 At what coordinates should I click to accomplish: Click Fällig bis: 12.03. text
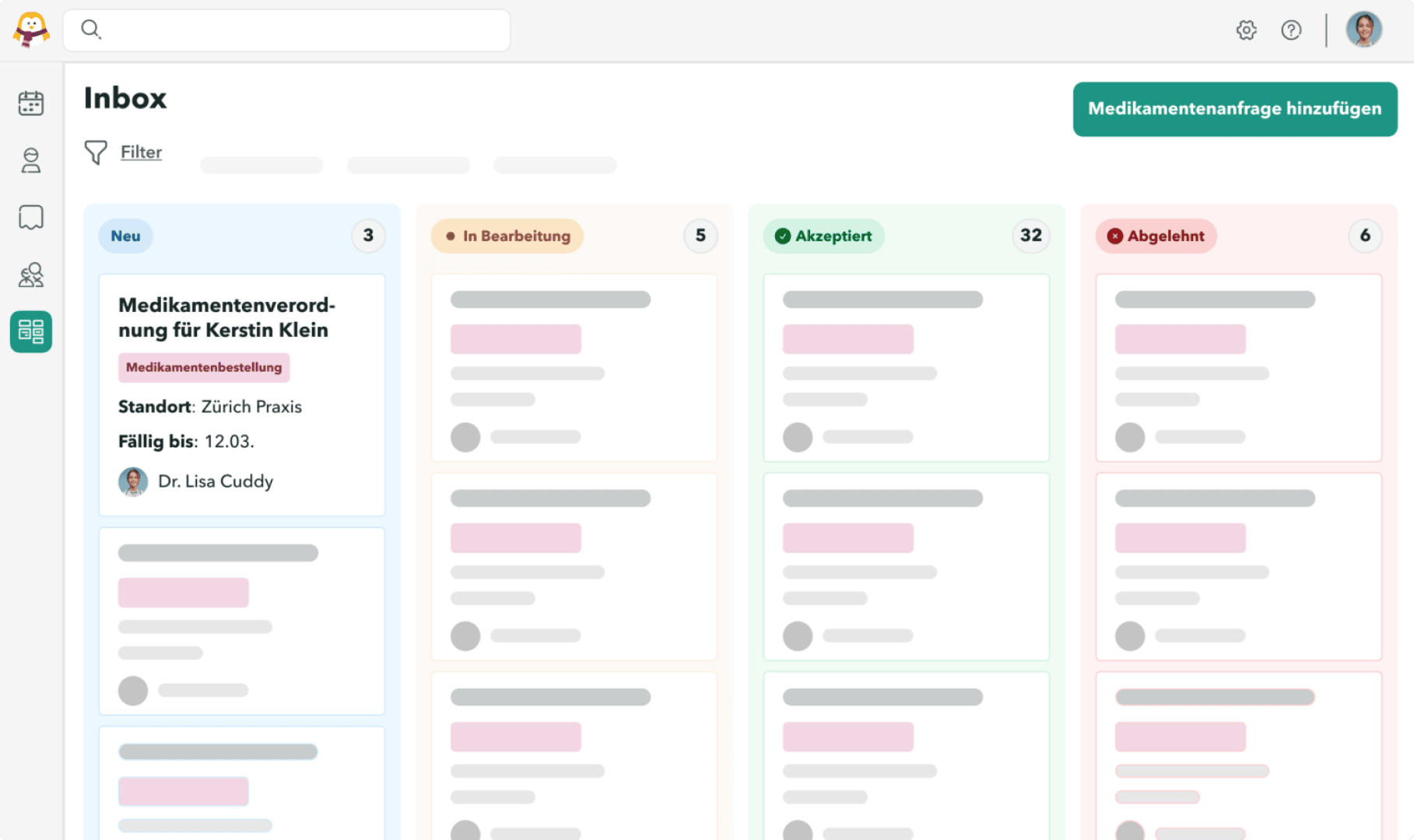coord(186,442)
